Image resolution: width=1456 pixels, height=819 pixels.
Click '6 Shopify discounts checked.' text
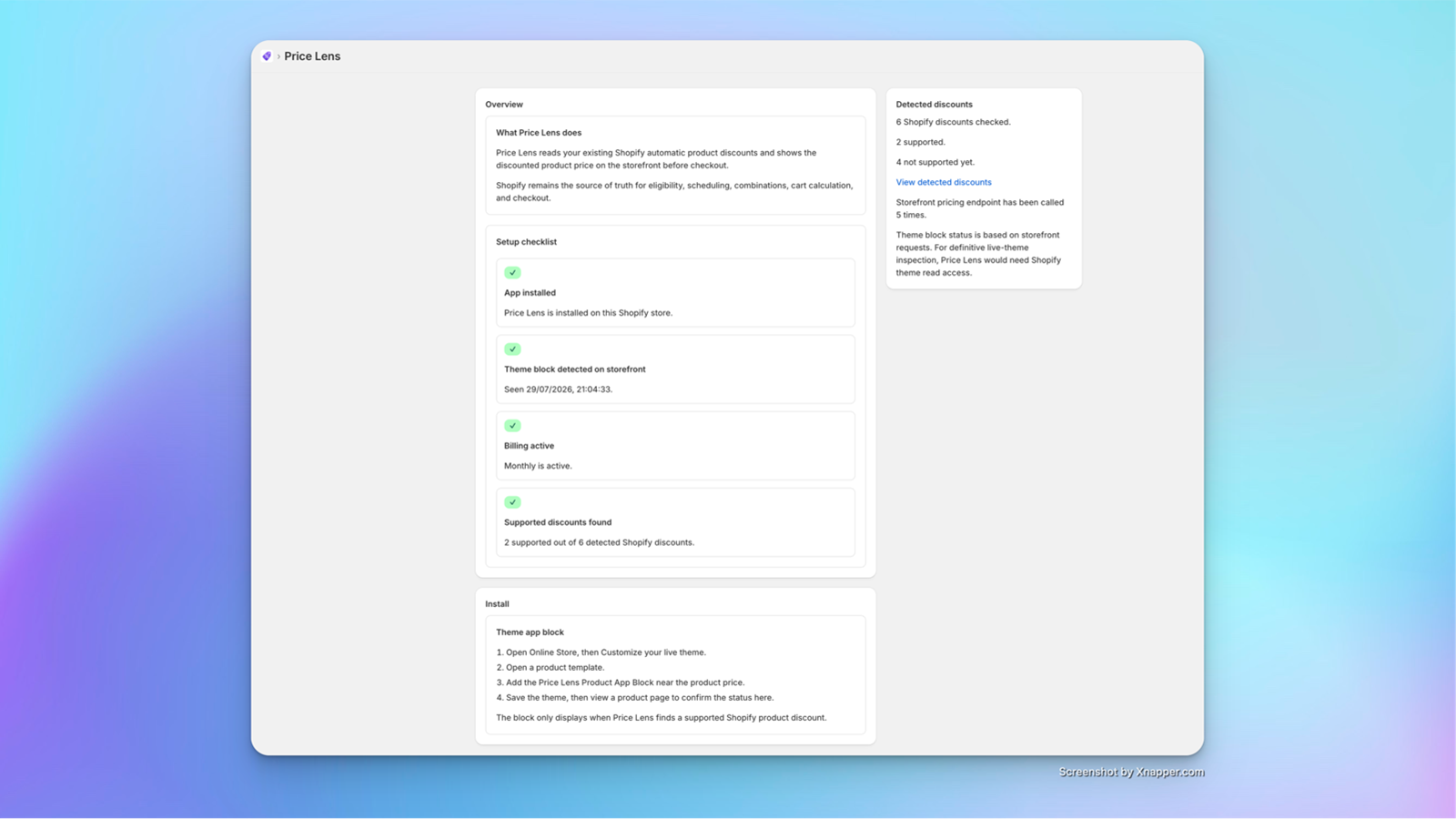pos(953,122)
